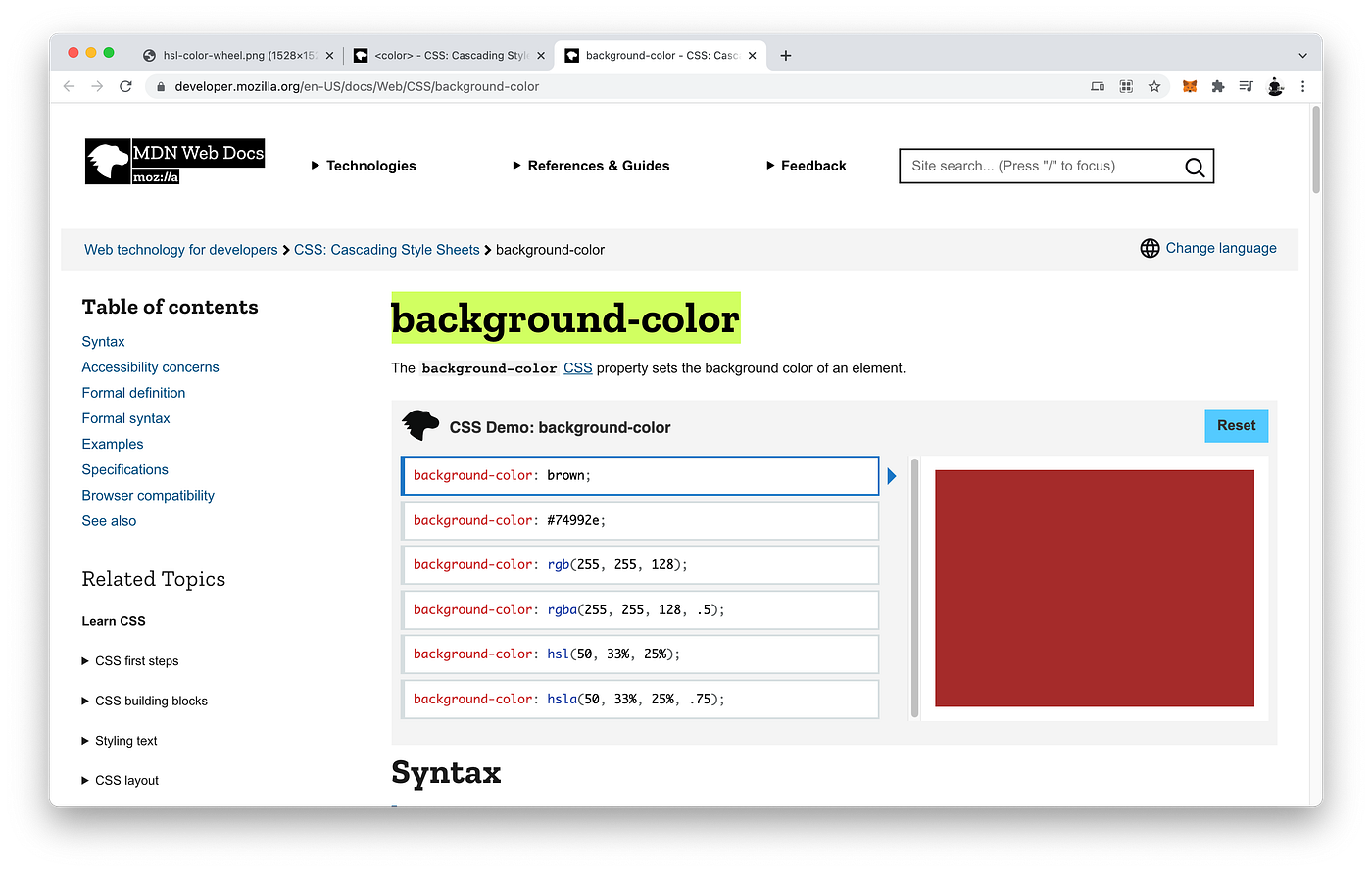Select the rgba background-color demo option
The image size is (1372, 872).
pos(639,608)
